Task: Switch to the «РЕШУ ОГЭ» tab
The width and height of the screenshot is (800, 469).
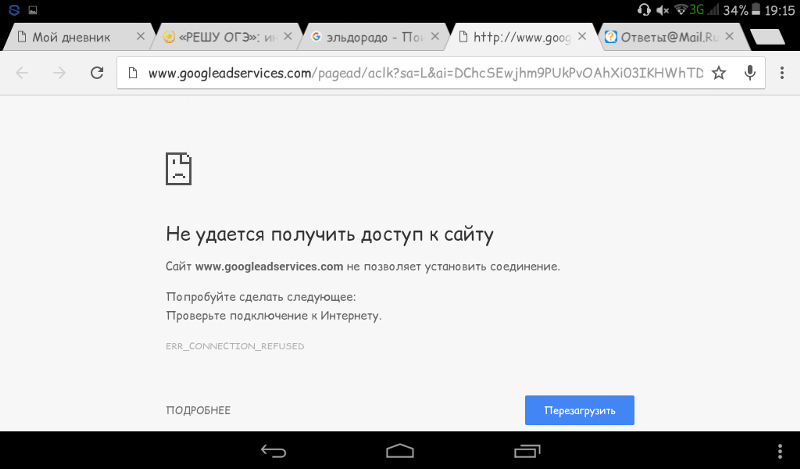Action: point(225,37)
